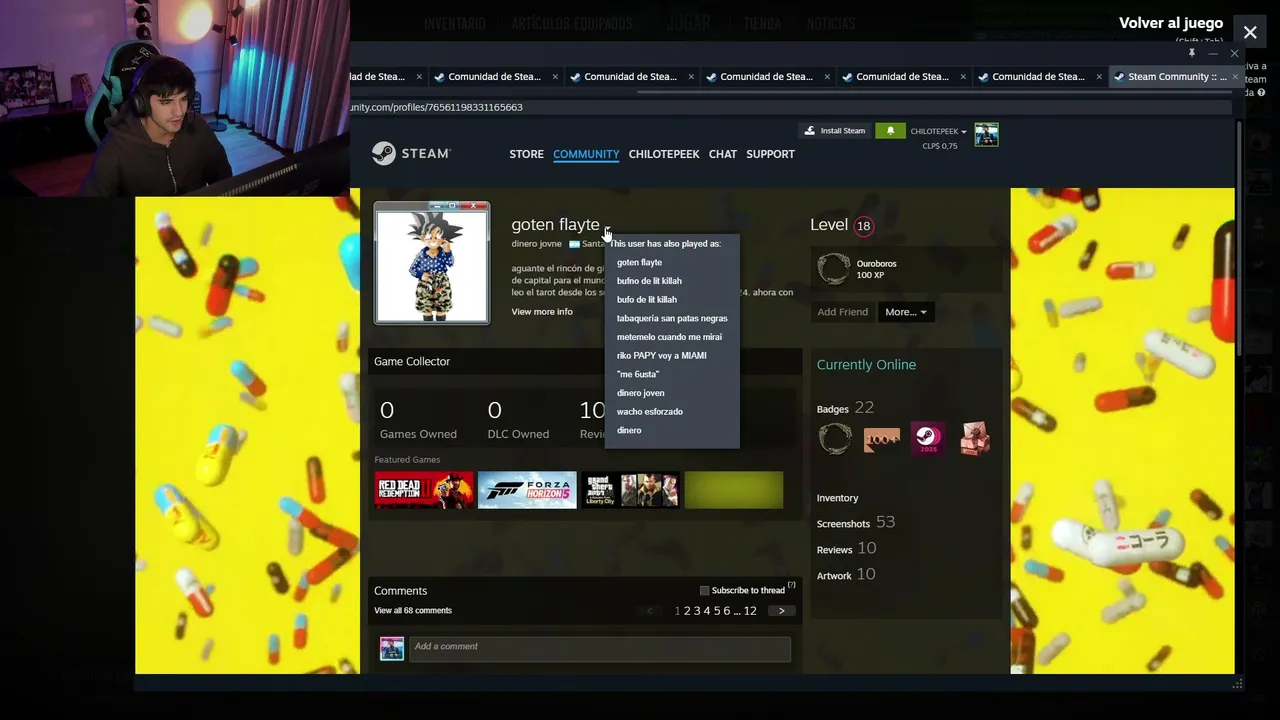This screenshot has height=720, width=1280.
Task: Click the Add a comment field
Action: click(600, 648)
